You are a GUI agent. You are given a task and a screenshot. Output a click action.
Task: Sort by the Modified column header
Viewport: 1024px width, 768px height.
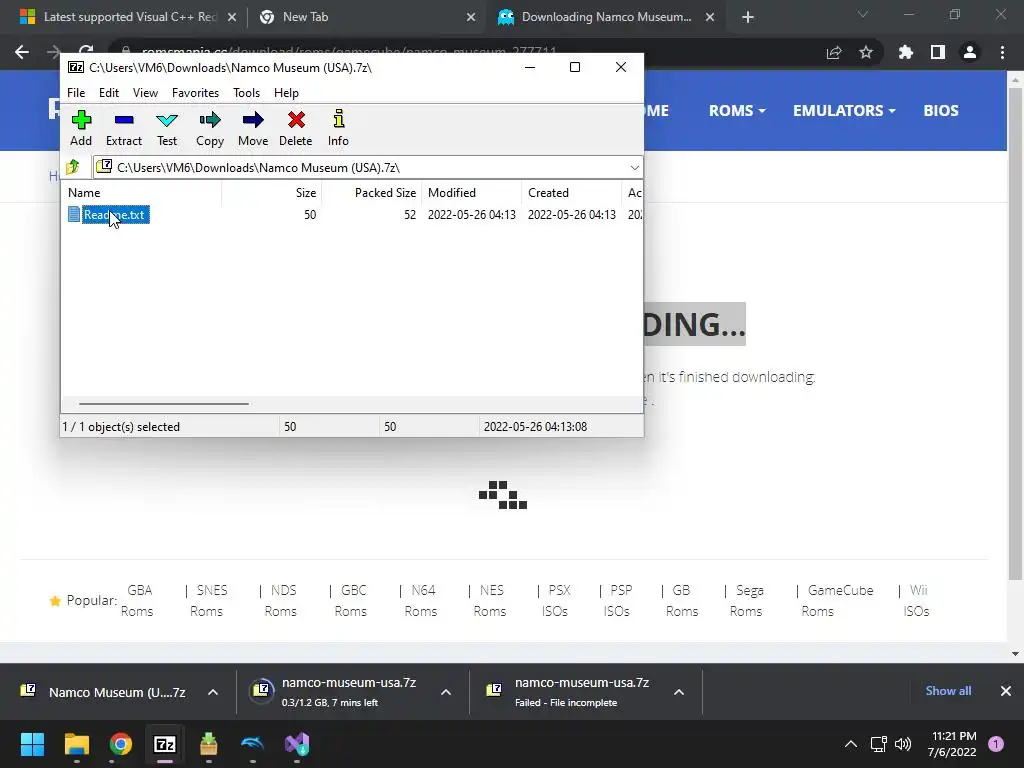pyautogui.click(x=472, y=193)
